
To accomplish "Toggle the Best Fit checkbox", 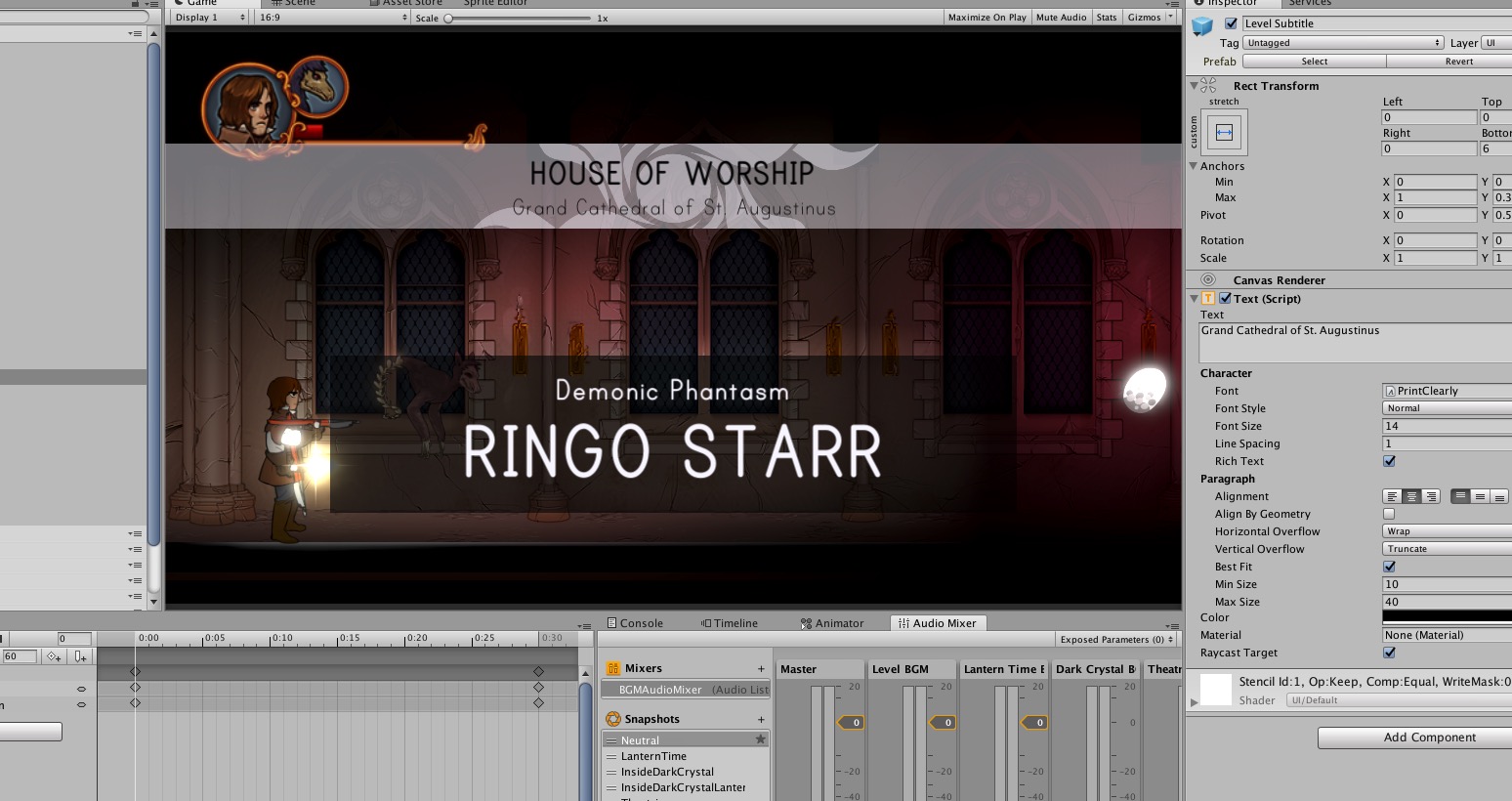I will click(1389, 567).
